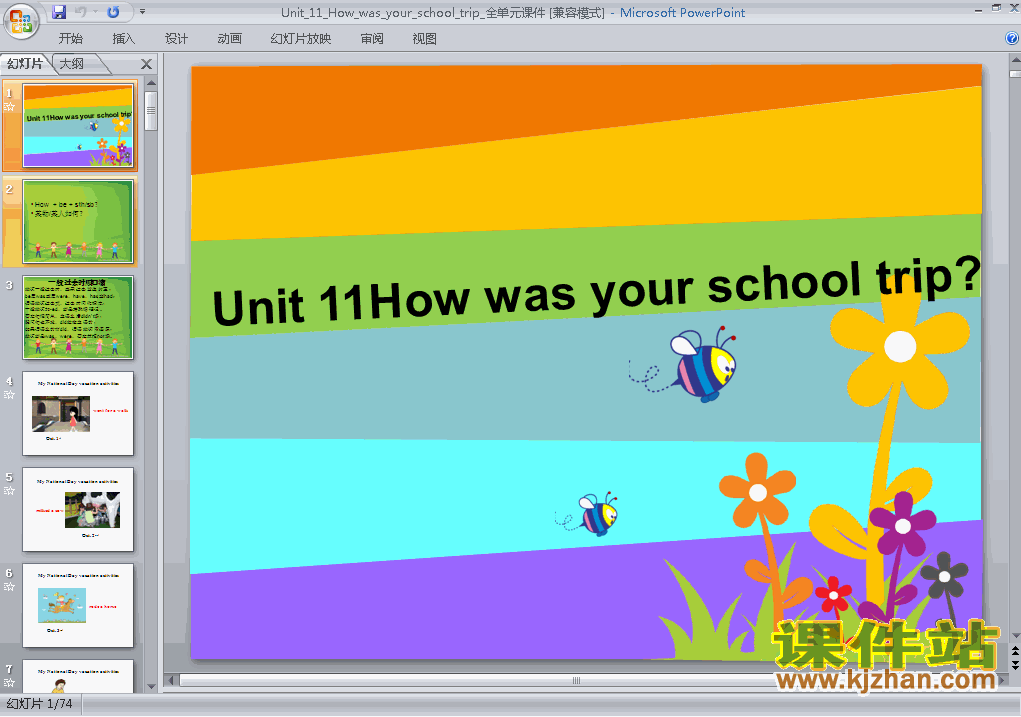Image resolution: width=1021 pixels, height=717 pixels.
Task: Click the animation star icon beside slide 4
Action: pos(9,395)
